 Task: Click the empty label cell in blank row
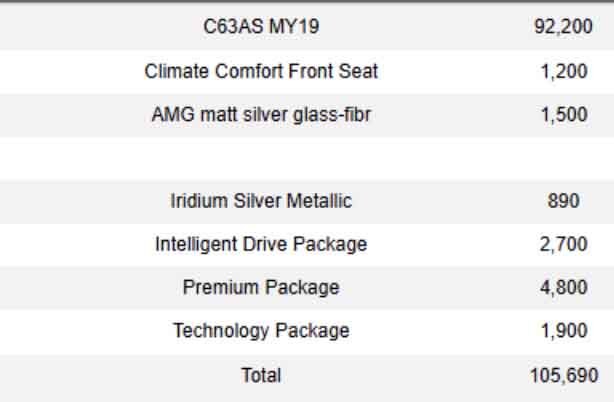pos(261,158)
